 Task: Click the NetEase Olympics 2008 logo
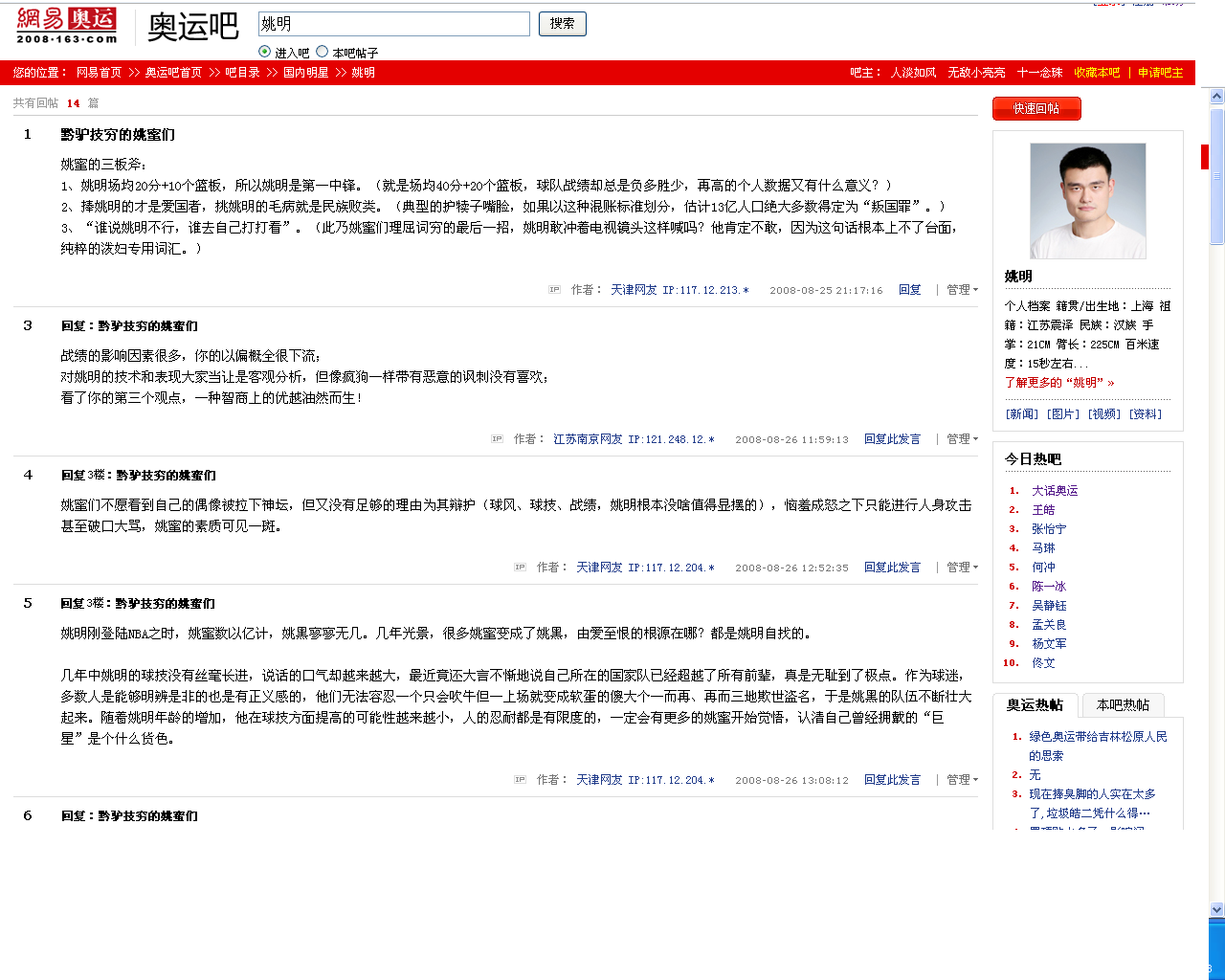tap(66, 25)
